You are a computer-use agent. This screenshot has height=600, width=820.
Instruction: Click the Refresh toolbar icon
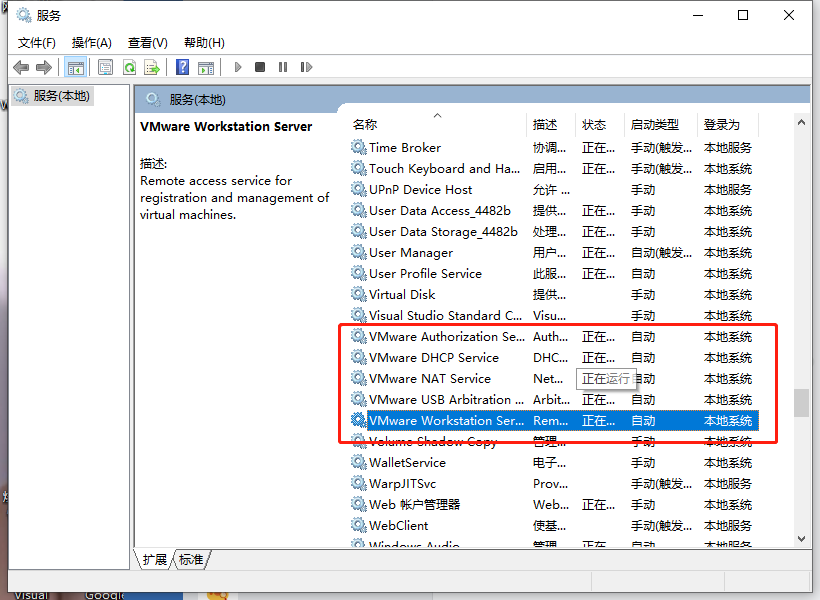[129, 67]
